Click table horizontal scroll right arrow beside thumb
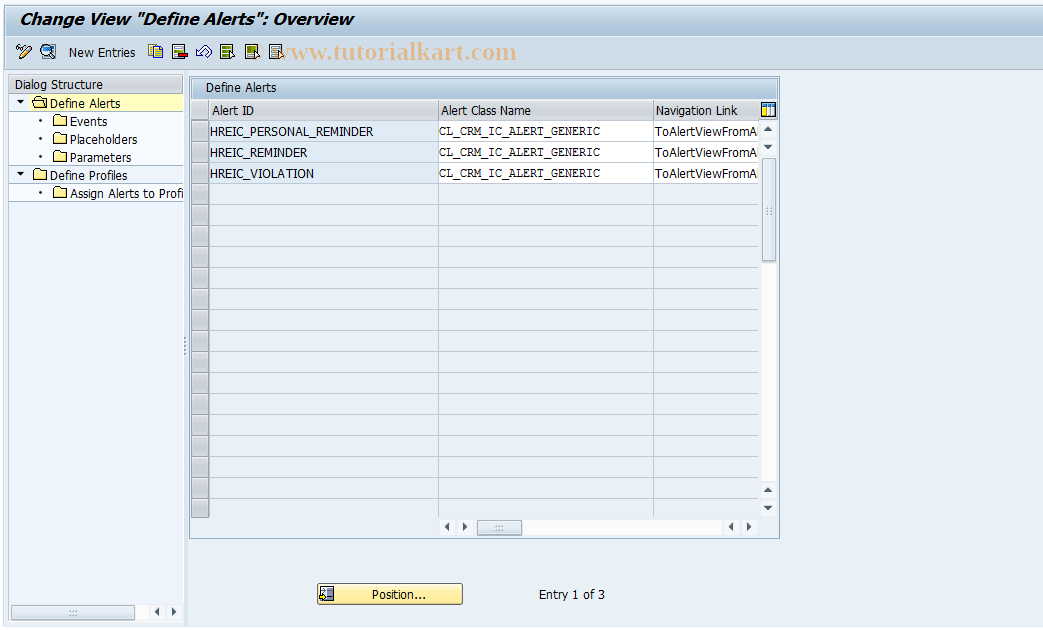 click(465, 527)
